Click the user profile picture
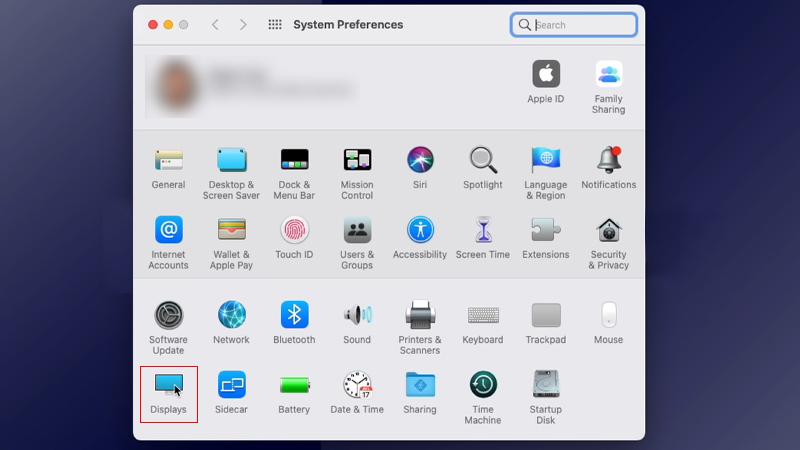 (176, 86)
